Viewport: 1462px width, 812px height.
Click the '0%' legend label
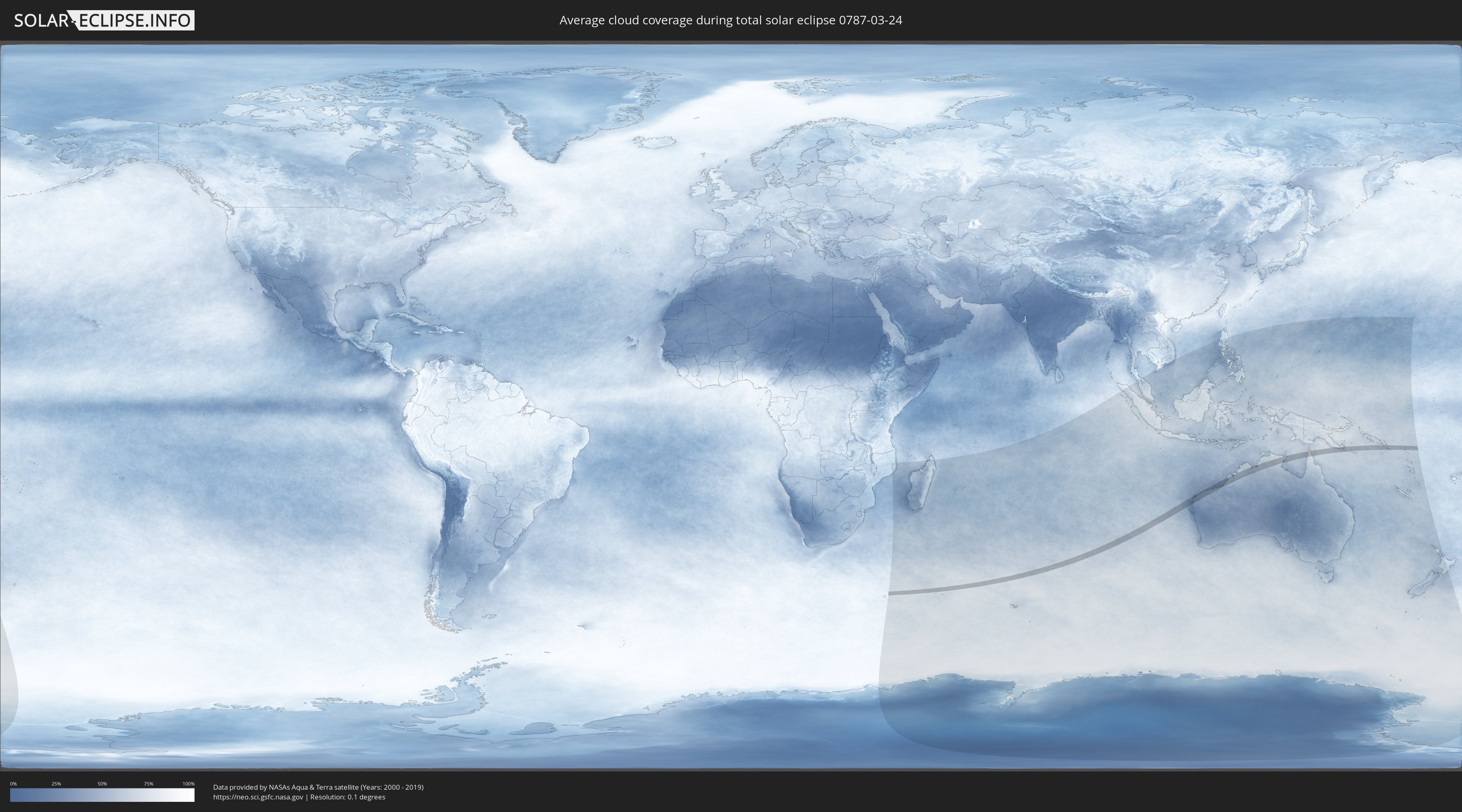[14, 784]
